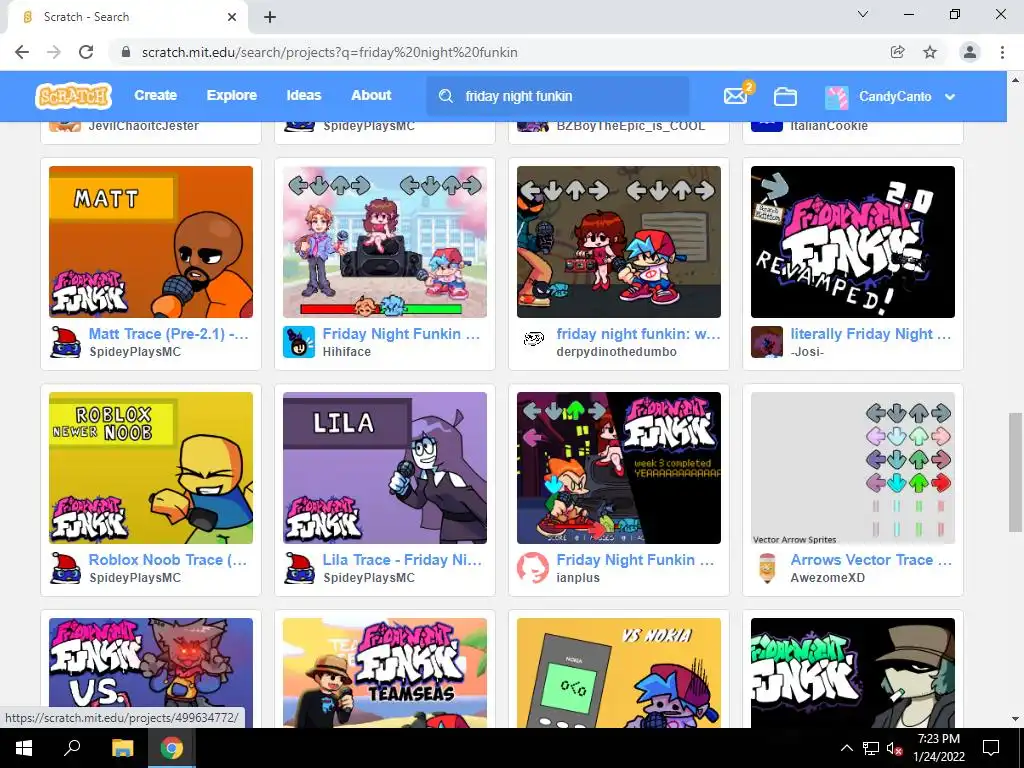The image size is (1024, 768).
Task: Open the My Stuff folder icon
Action: click(785, 96)
